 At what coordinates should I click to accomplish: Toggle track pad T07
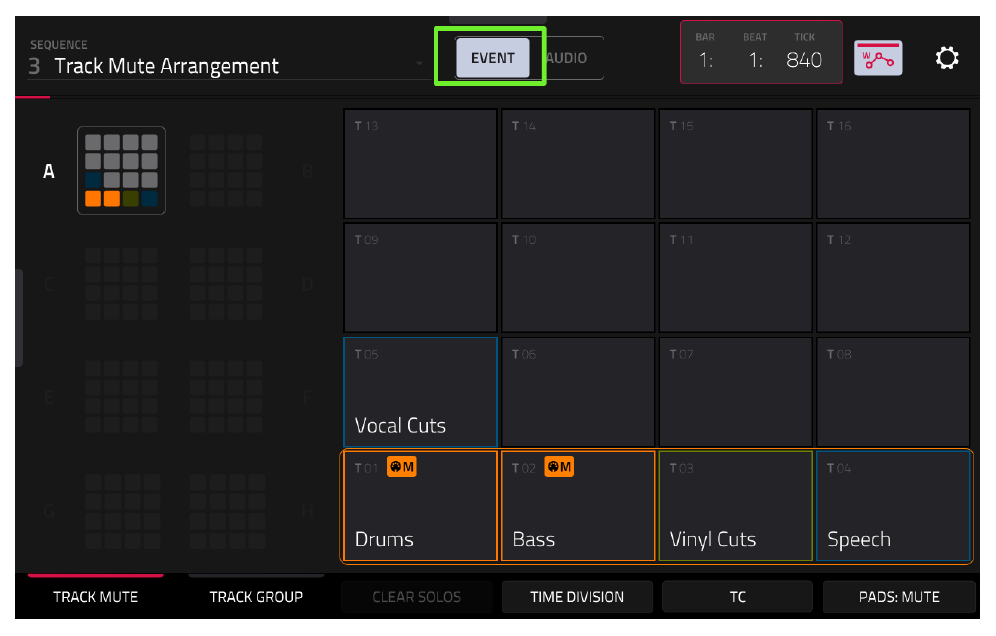736,392
